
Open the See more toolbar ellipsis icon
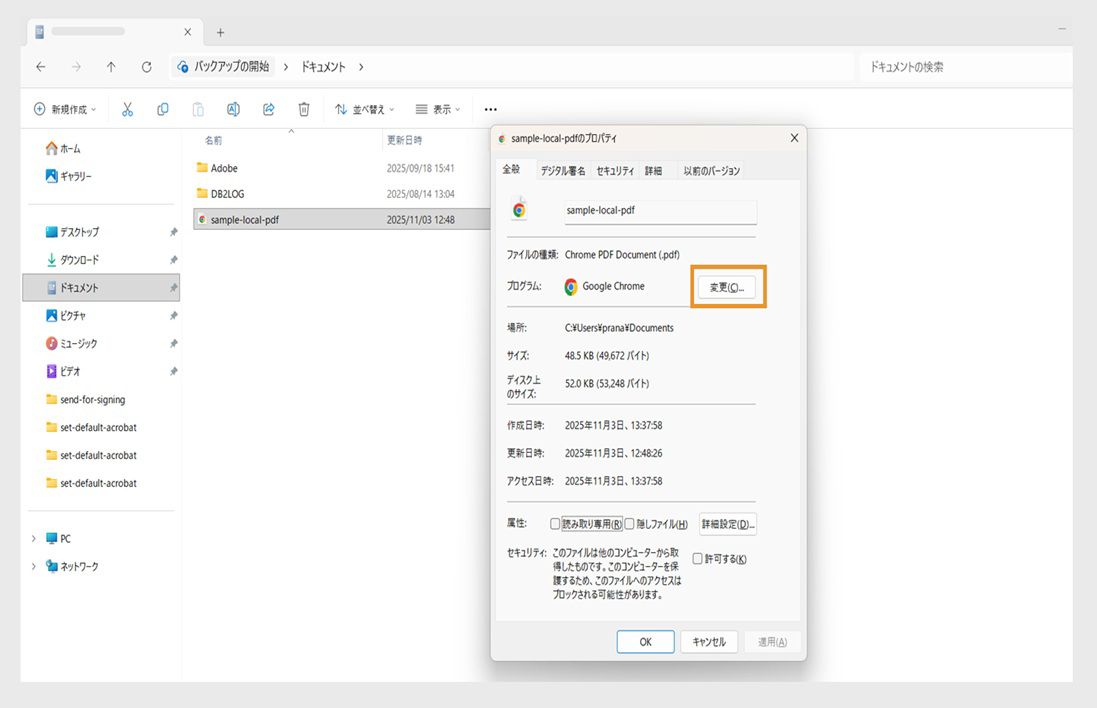tap(489, 109)
